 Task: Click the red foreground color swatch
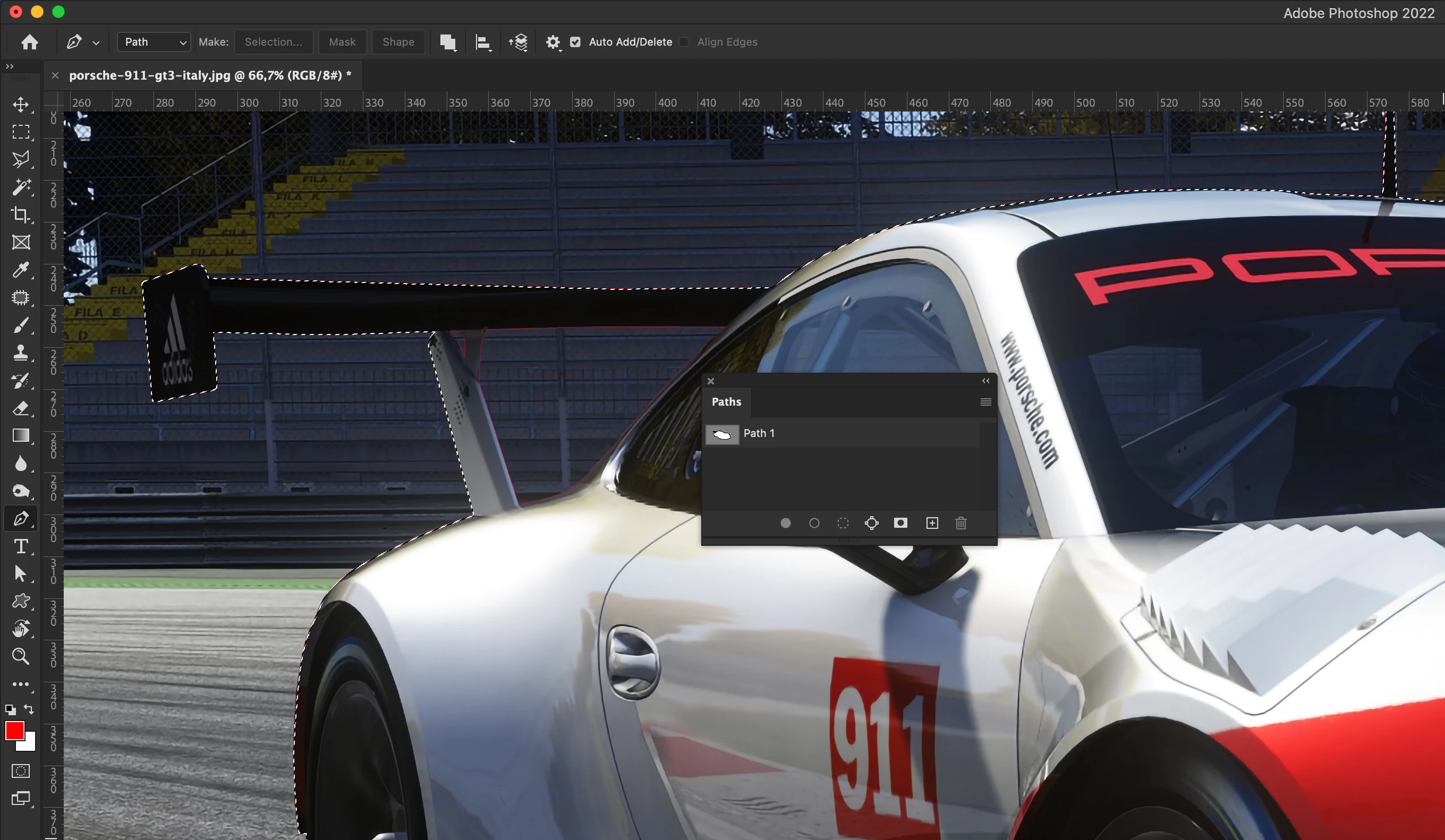point(14,731)
